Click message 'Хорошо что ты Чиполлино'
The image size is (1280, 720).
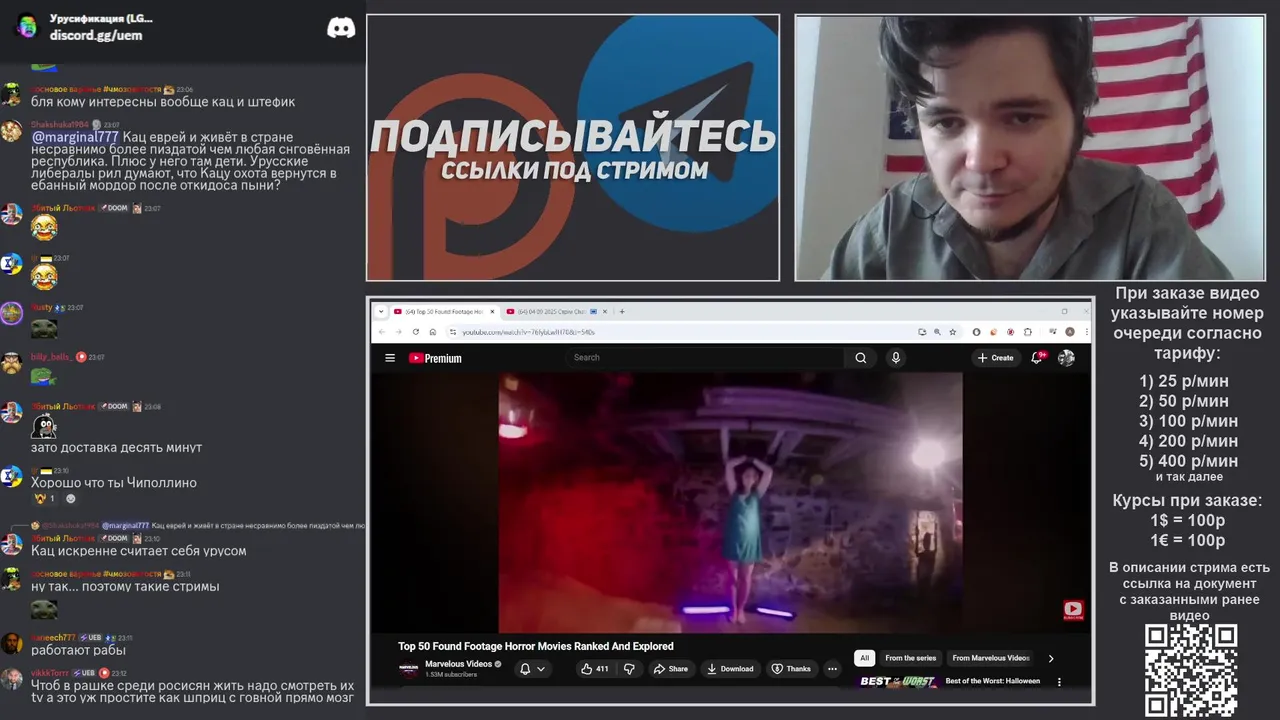pos(114,483)
